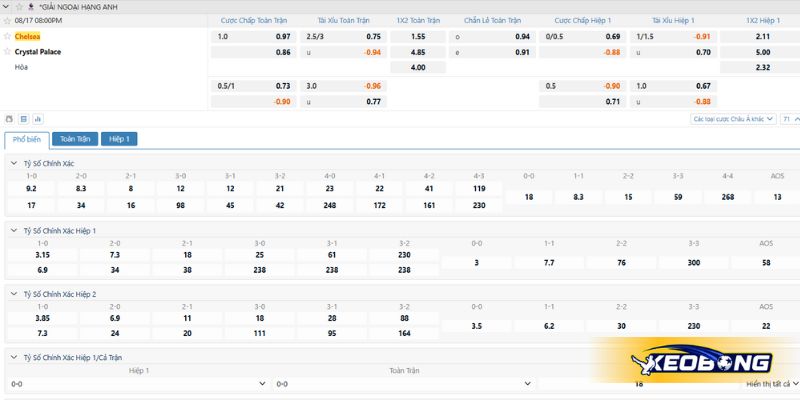The height and width of the screenshot is (400, 800).
Task: Pick first-half over 1.0 odds 0.67
Action: [673, 86]
